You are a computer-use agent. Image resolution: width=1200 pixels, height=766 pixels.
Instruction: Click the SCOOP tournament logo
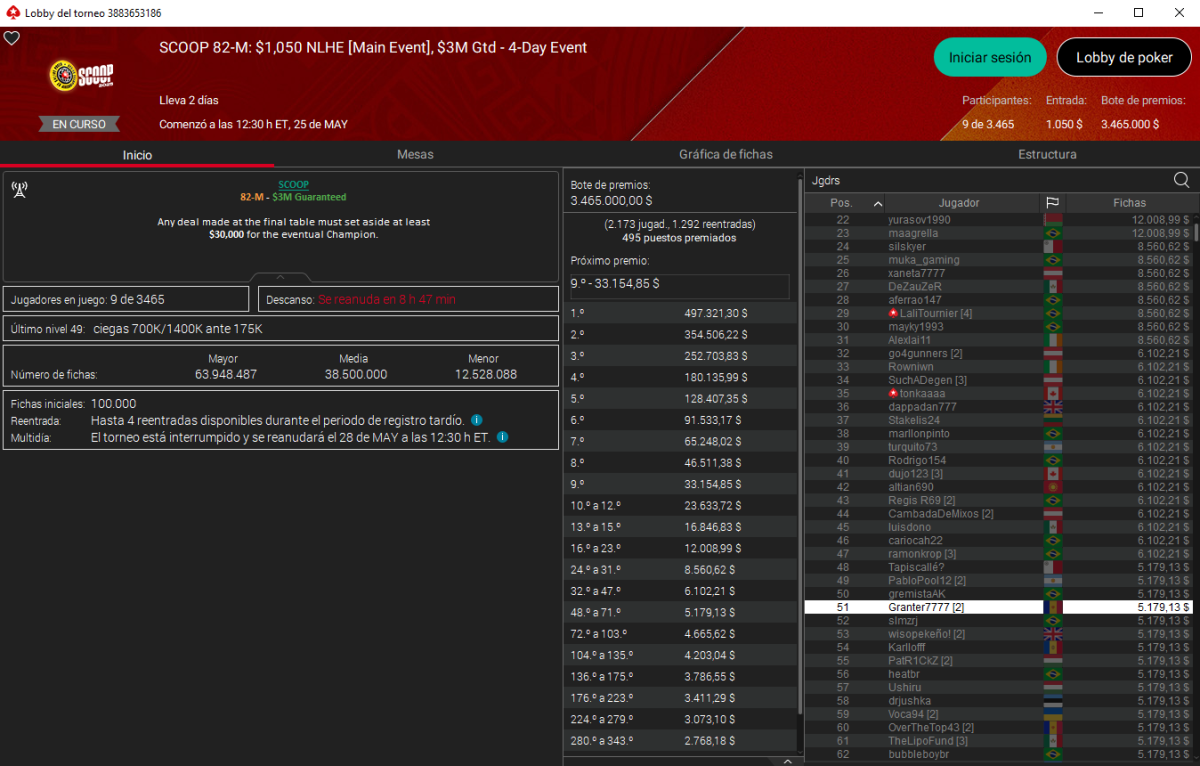[x=81, y=77]
